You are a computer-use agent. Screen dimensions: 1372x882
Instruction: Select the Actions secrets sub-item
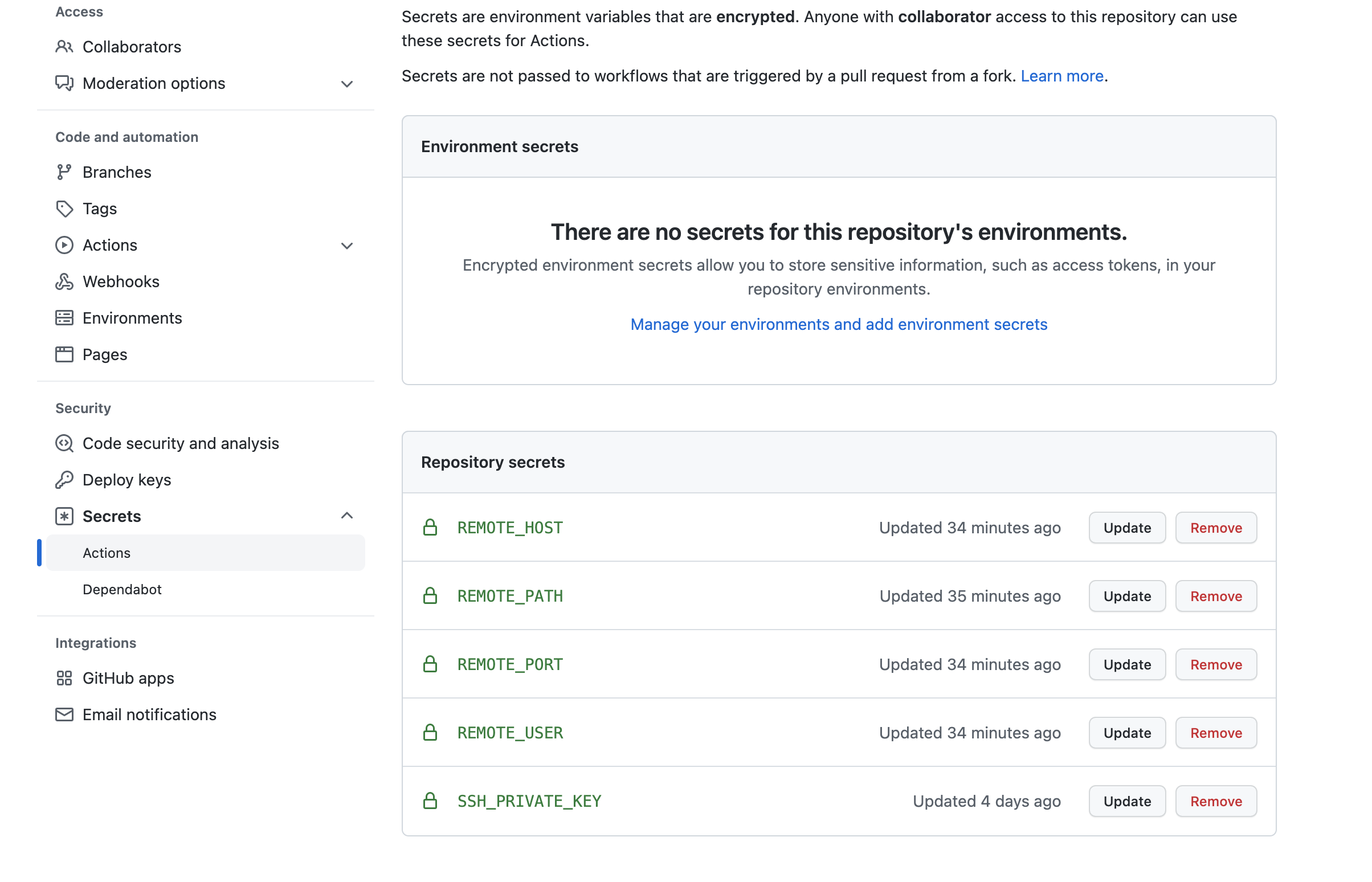click(107, 553)
